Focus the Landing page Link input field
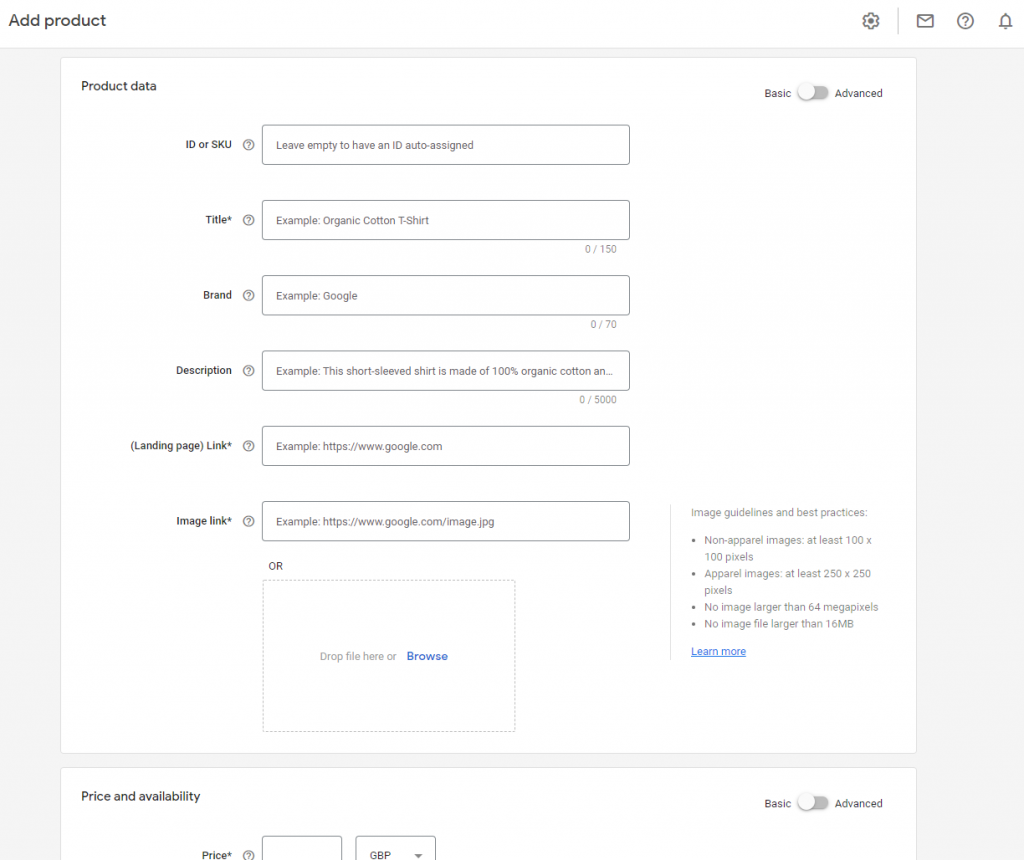Viewport: 1024px width, 860px height. click(x=445, y=446)
